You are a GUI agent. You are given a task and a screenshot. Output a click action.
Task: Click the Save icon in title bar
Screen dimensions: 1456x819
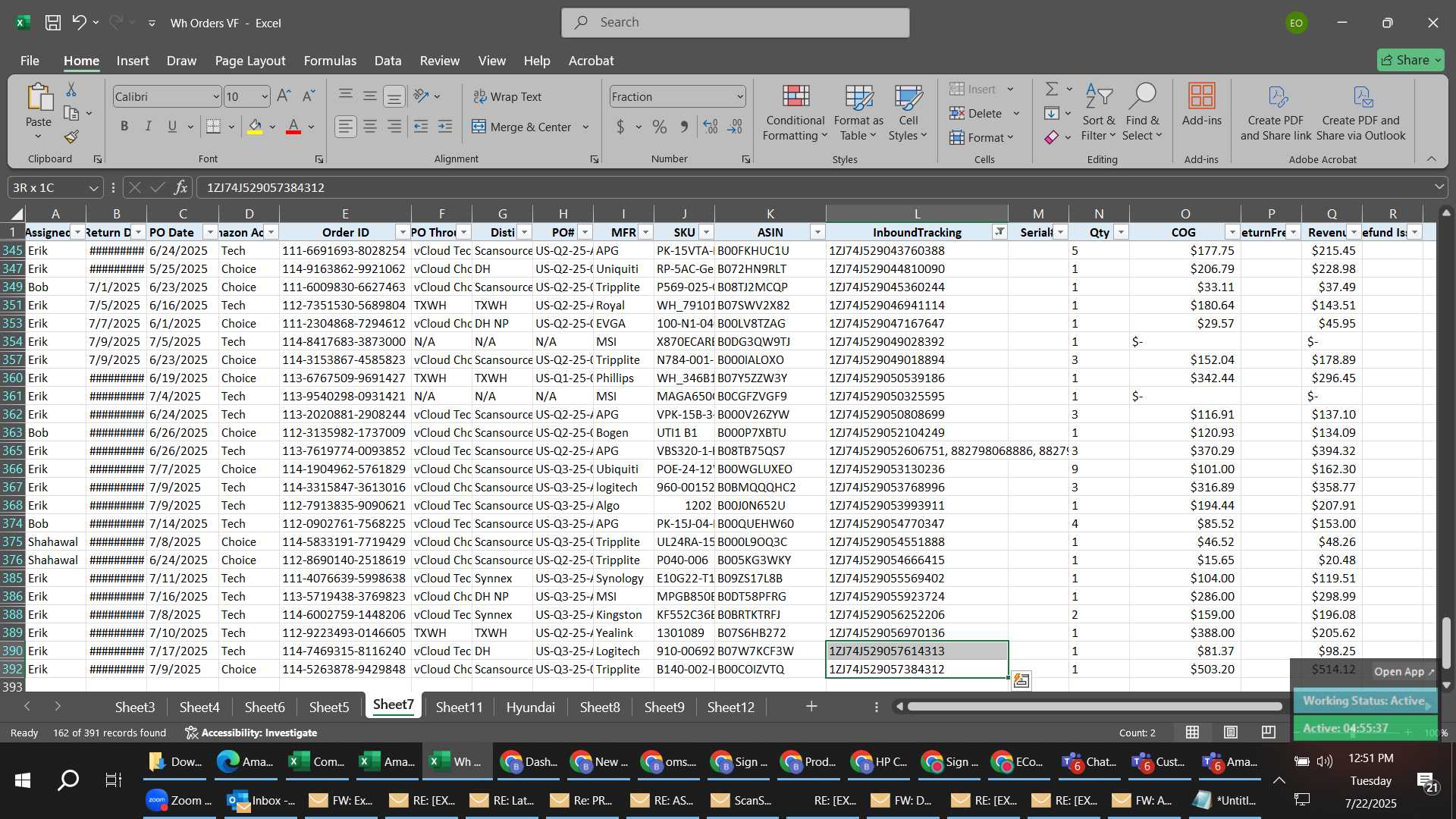coord(53,23)
